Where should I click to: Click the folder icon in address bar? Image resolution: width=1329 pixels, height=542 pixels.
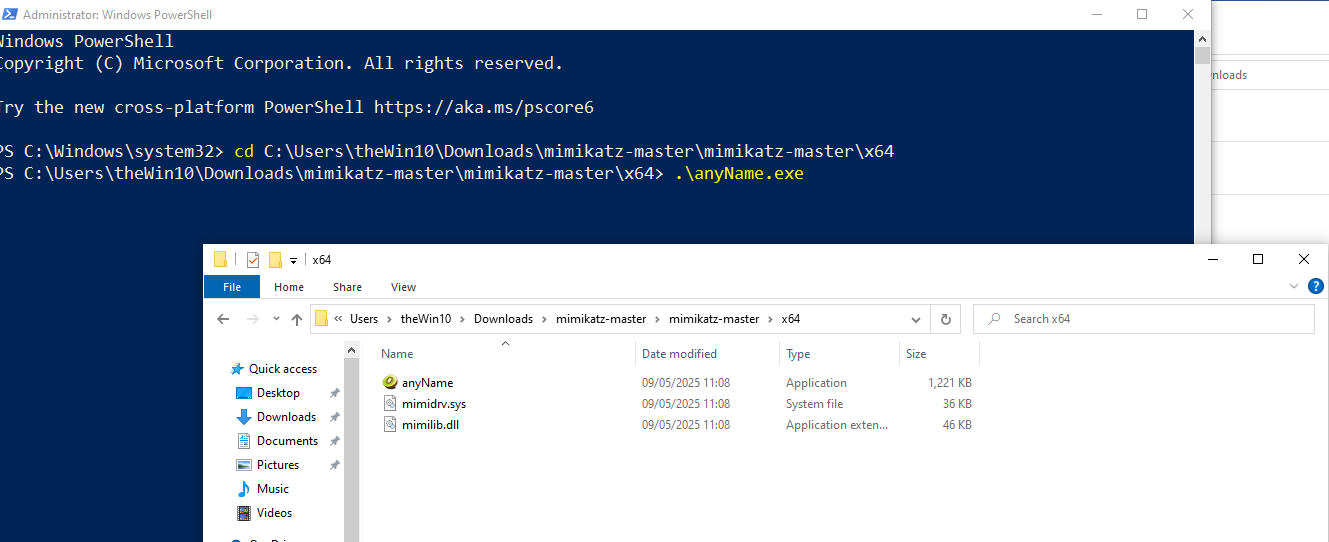(x=322, y=319)
